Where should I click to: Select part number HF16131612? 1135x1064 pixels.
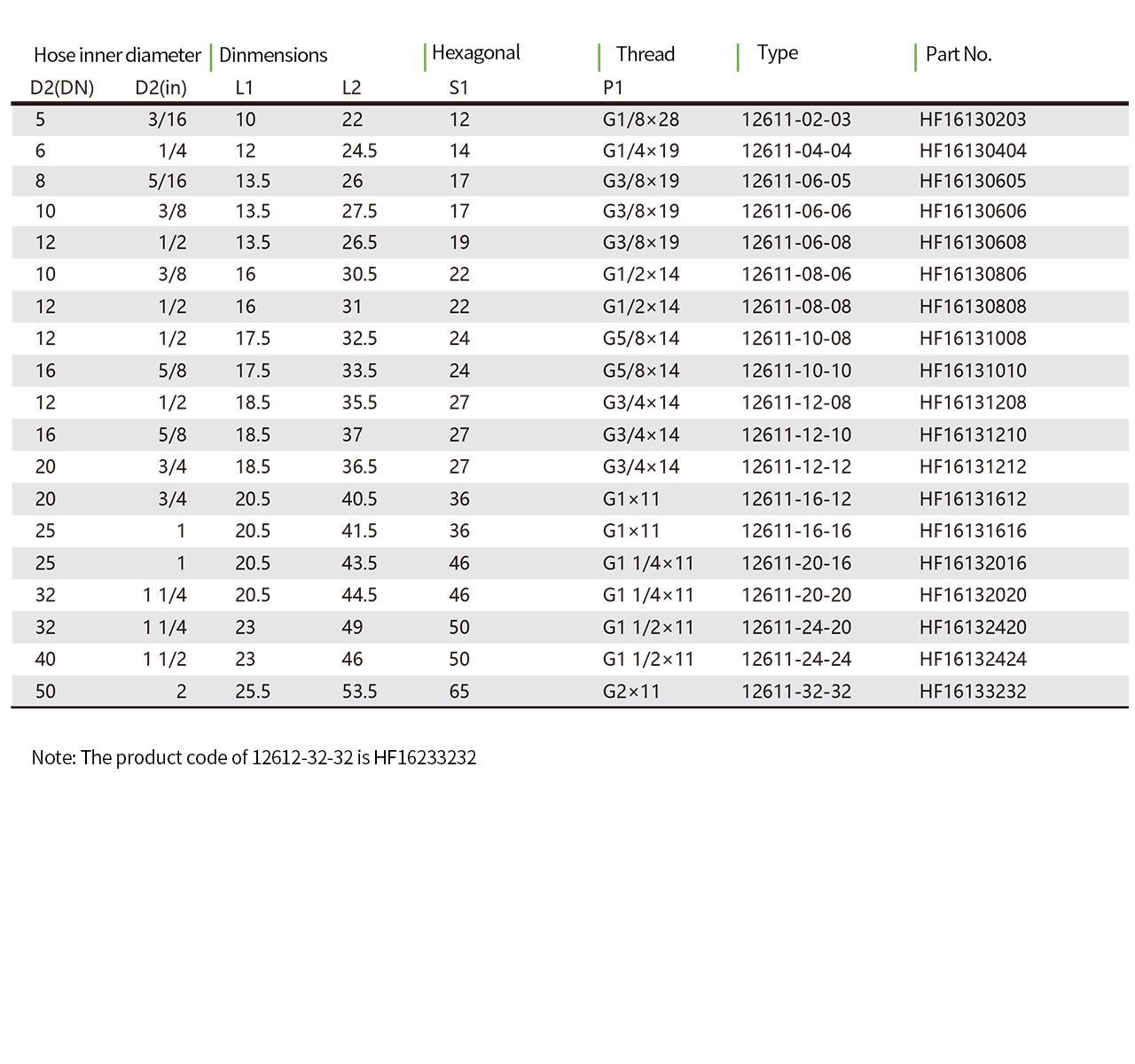[x=973, y=499]
